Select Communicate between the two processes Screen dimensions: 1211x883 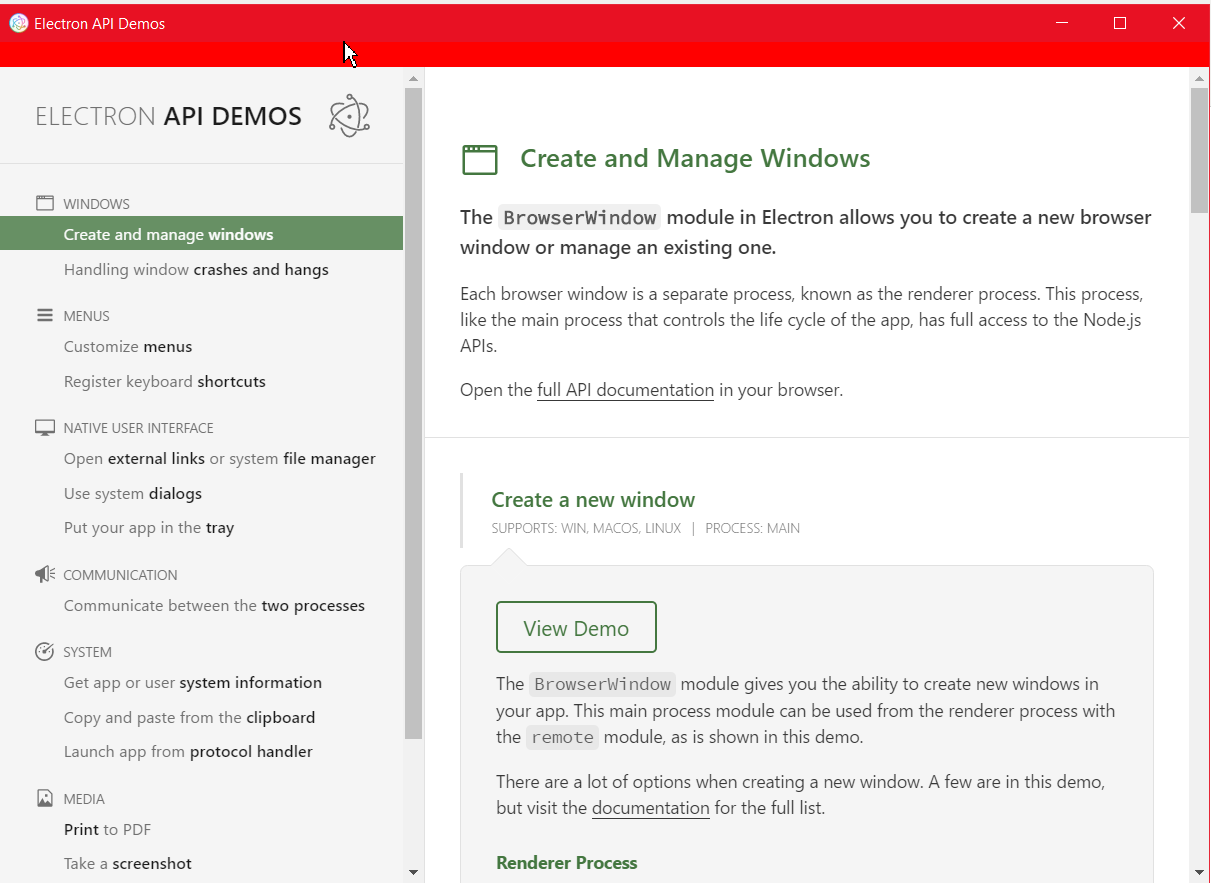pyautogui.click(x=214, y=605)
